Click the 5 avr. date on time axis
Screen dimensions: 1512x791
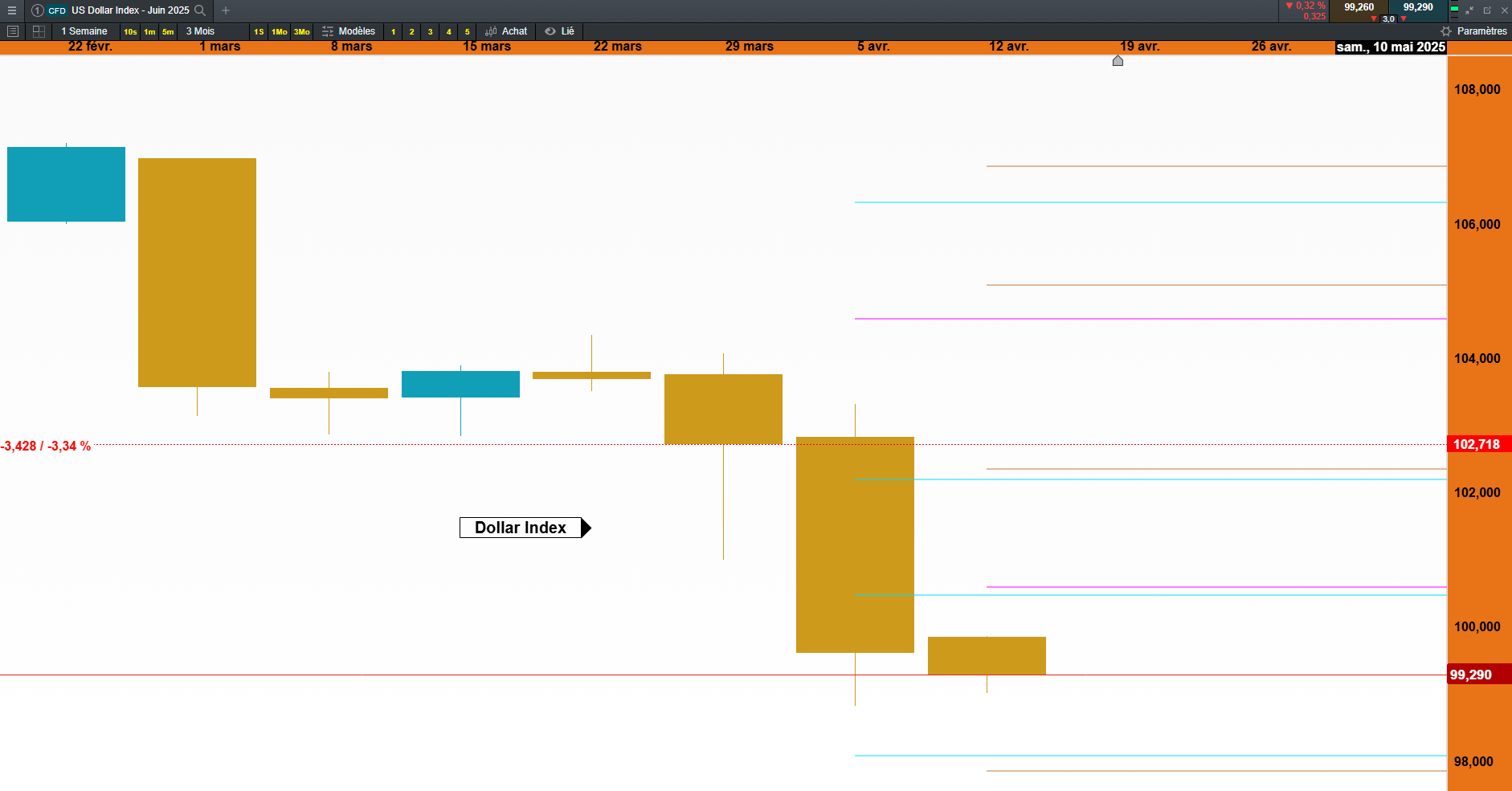873,47
